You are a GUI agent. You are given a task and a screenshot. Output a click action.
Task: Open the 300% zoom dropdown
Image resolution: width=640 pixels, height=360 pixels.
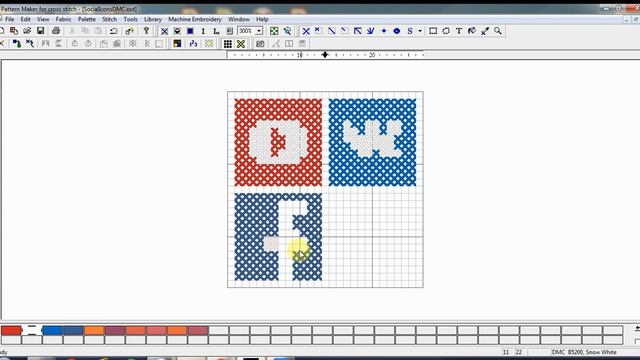[259, 31]
